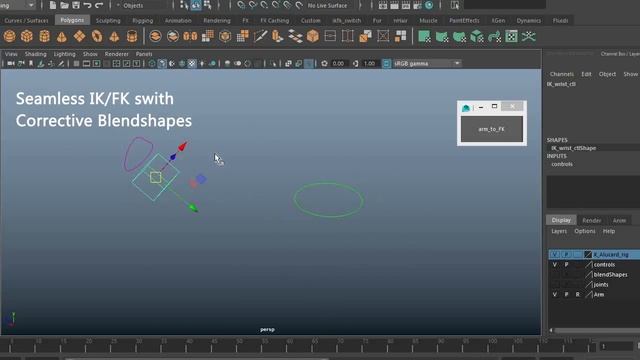The height and width of the screenshot is (360, 640).
Task: Click the green automatic mapping cube icon
Action: tap(477, 36)
